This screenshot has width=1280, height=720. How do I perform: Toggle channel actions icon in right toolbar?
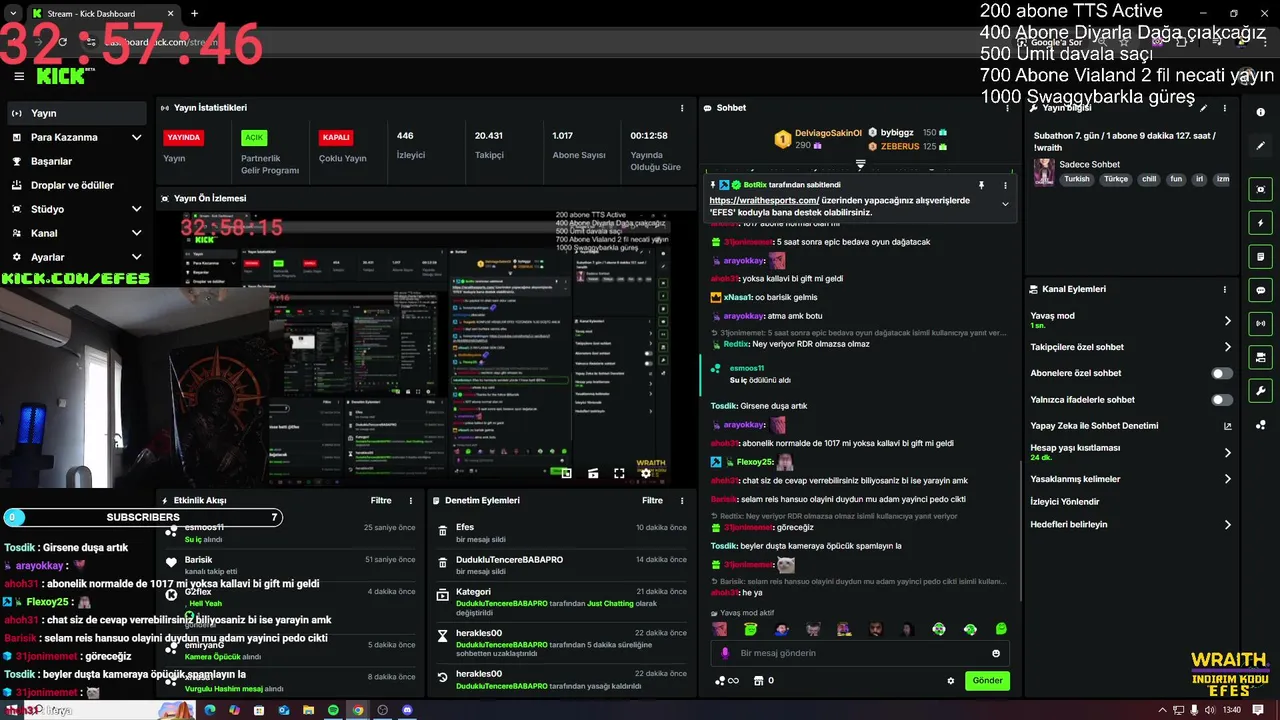click(1261, 357)
